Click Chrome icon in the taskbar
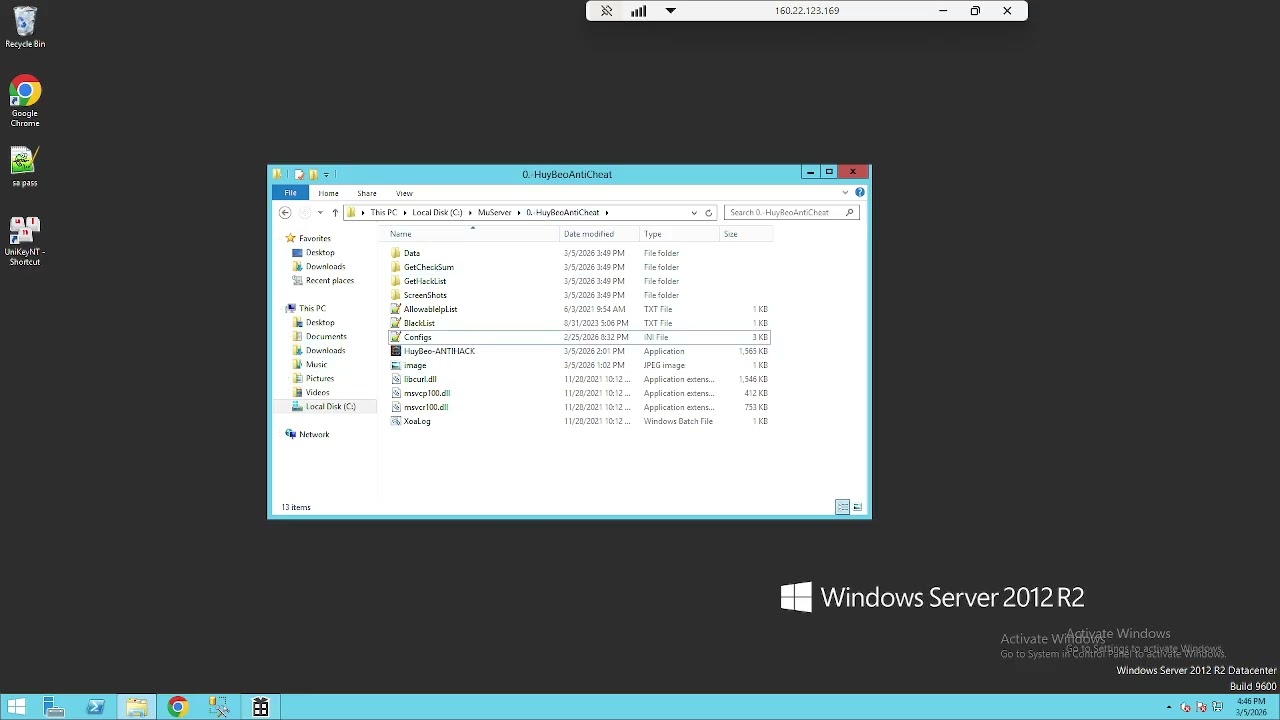 (x=178, y=707)
